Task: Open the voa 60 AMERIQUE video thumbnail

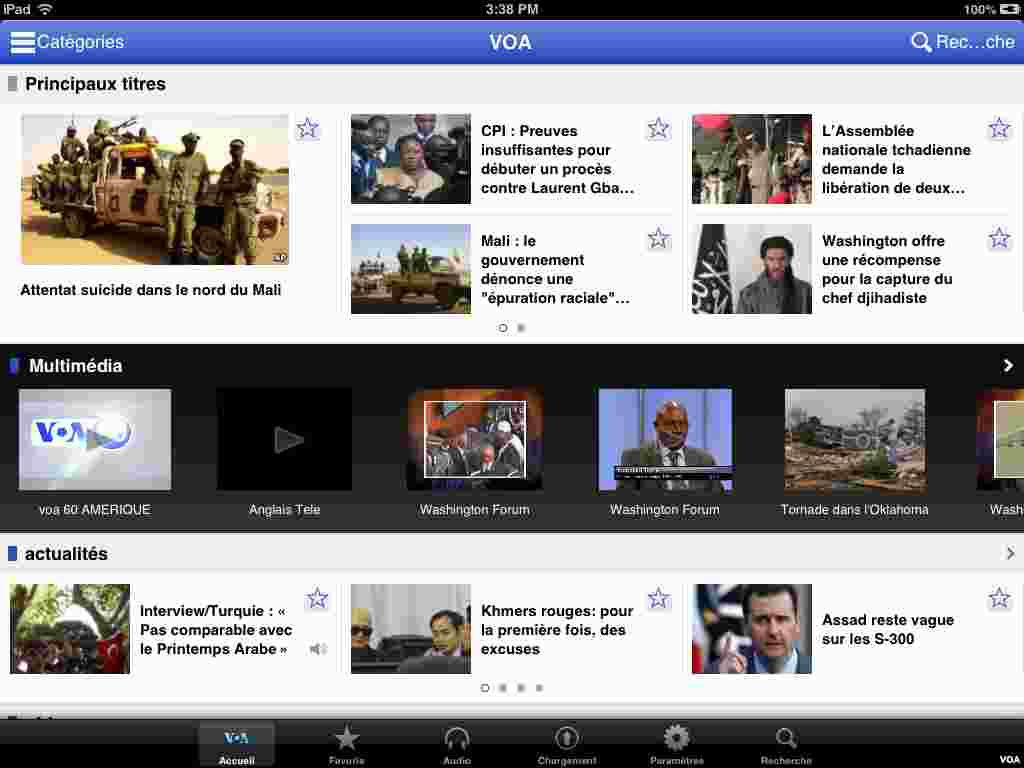Action: coord(95,440)
